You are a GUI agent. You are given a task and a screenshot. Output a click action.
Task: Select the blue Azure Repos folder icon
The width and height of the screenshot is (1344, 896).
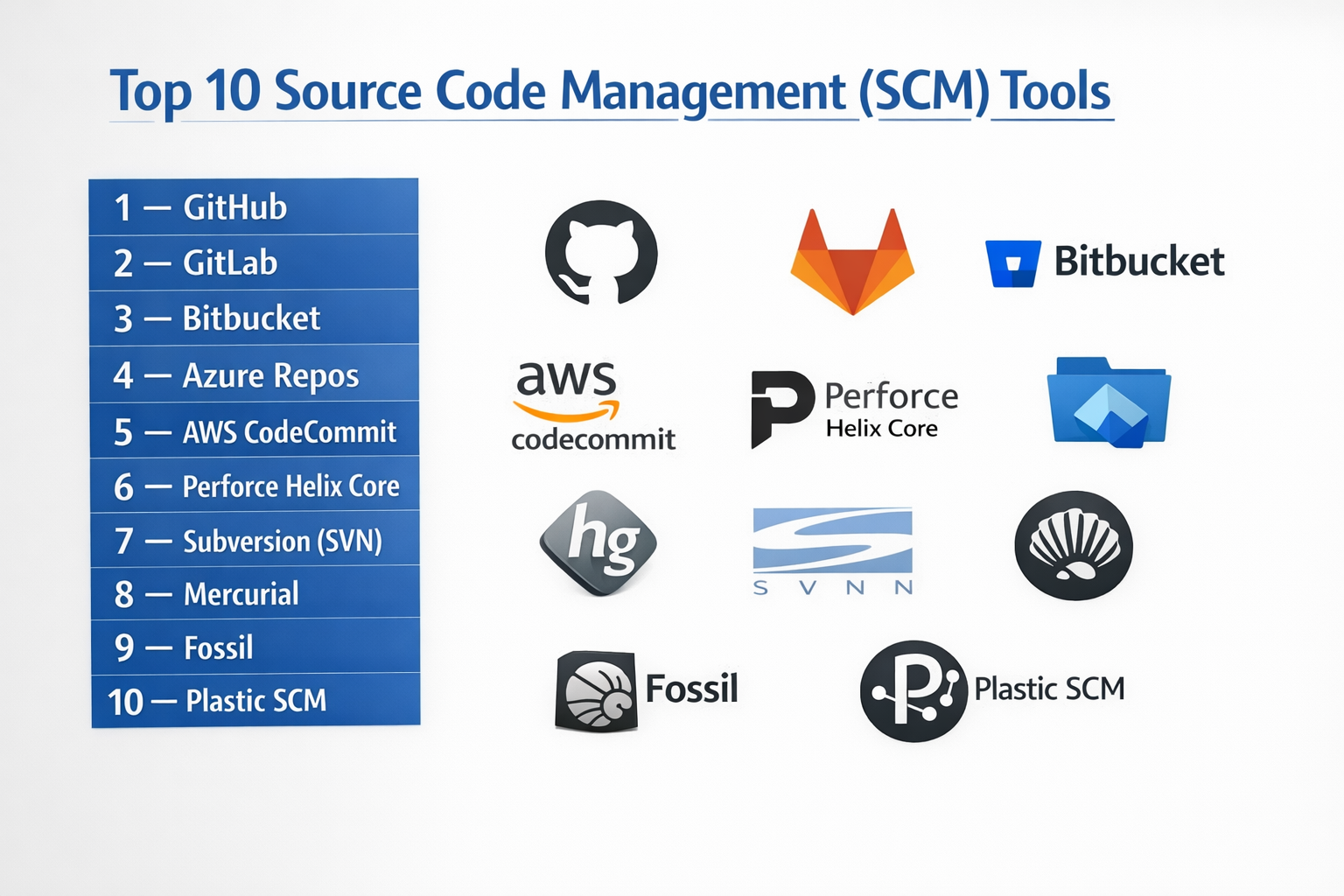point(1109,402)
